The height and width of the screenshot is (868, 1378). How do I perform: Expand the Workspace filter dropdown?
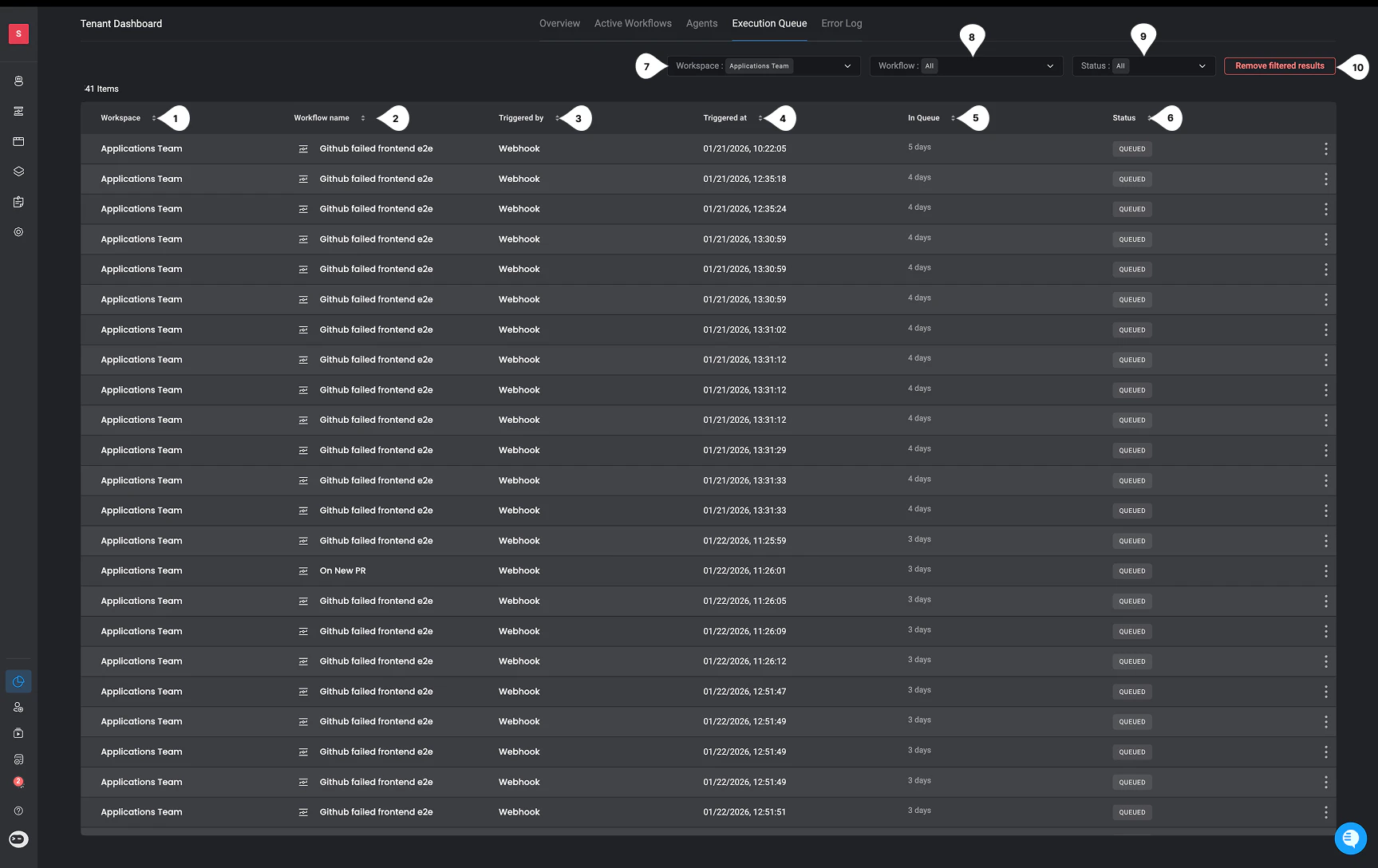coord(764,66)
